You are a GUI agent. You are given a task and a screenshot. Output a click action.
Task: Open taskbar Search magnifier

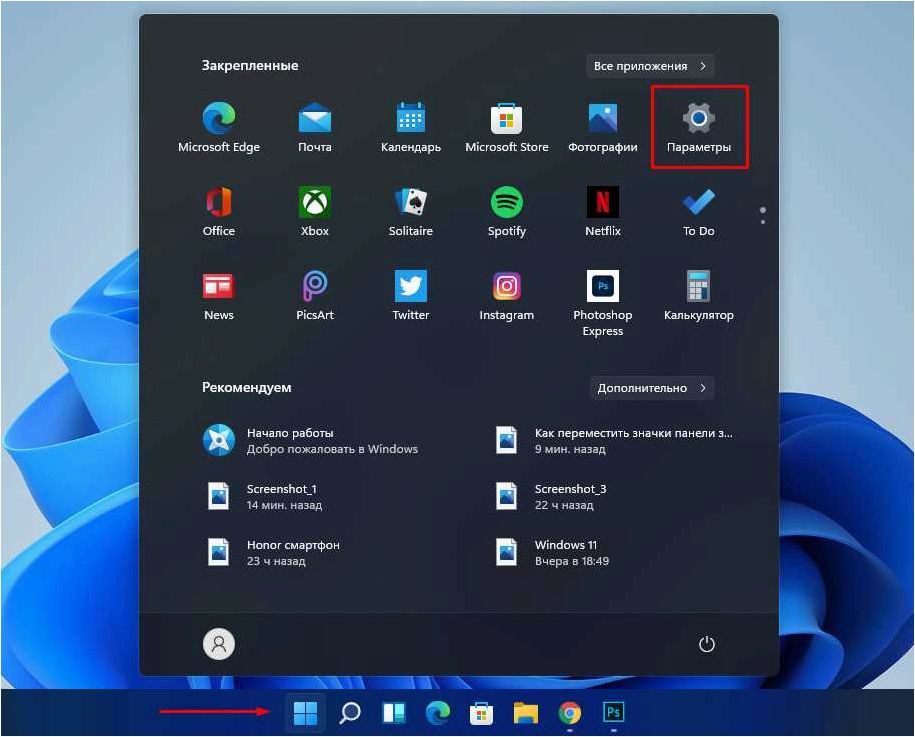point(350,712)
